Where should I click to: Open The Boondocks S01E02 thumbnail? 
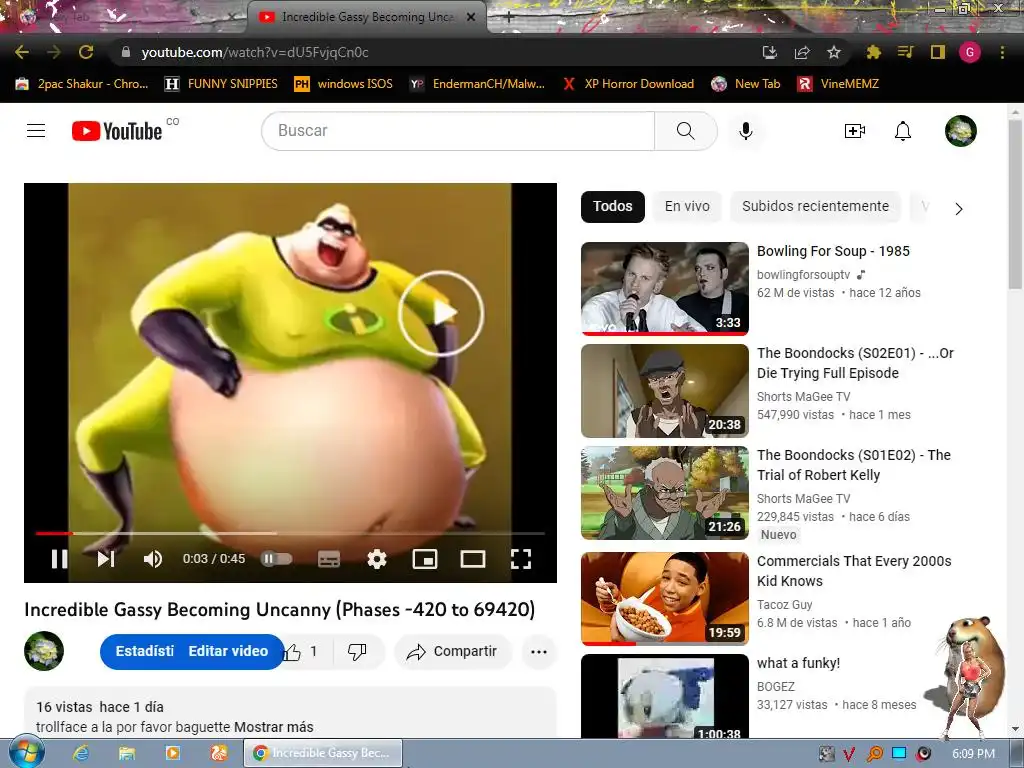(665, 493)
